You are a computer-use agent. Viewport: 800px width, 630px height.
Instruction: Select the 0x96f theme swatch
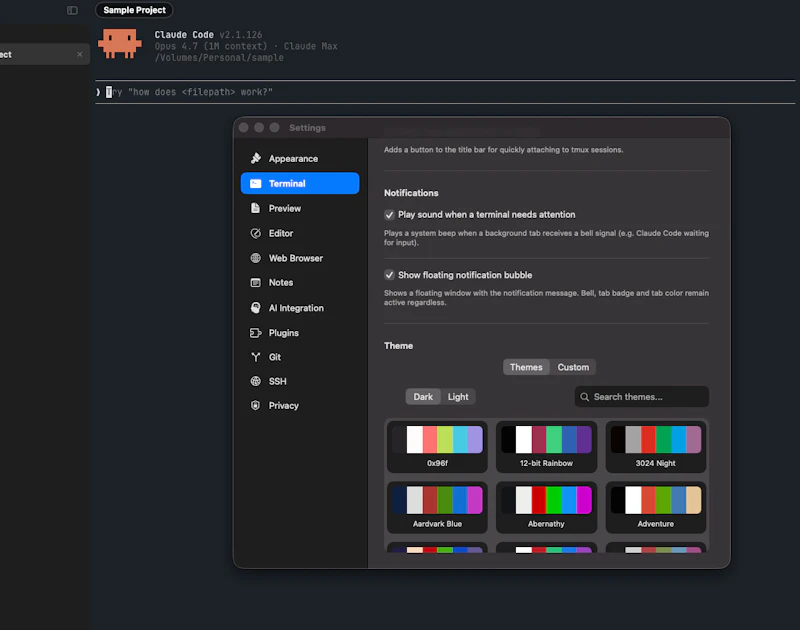tap(437, 447)
